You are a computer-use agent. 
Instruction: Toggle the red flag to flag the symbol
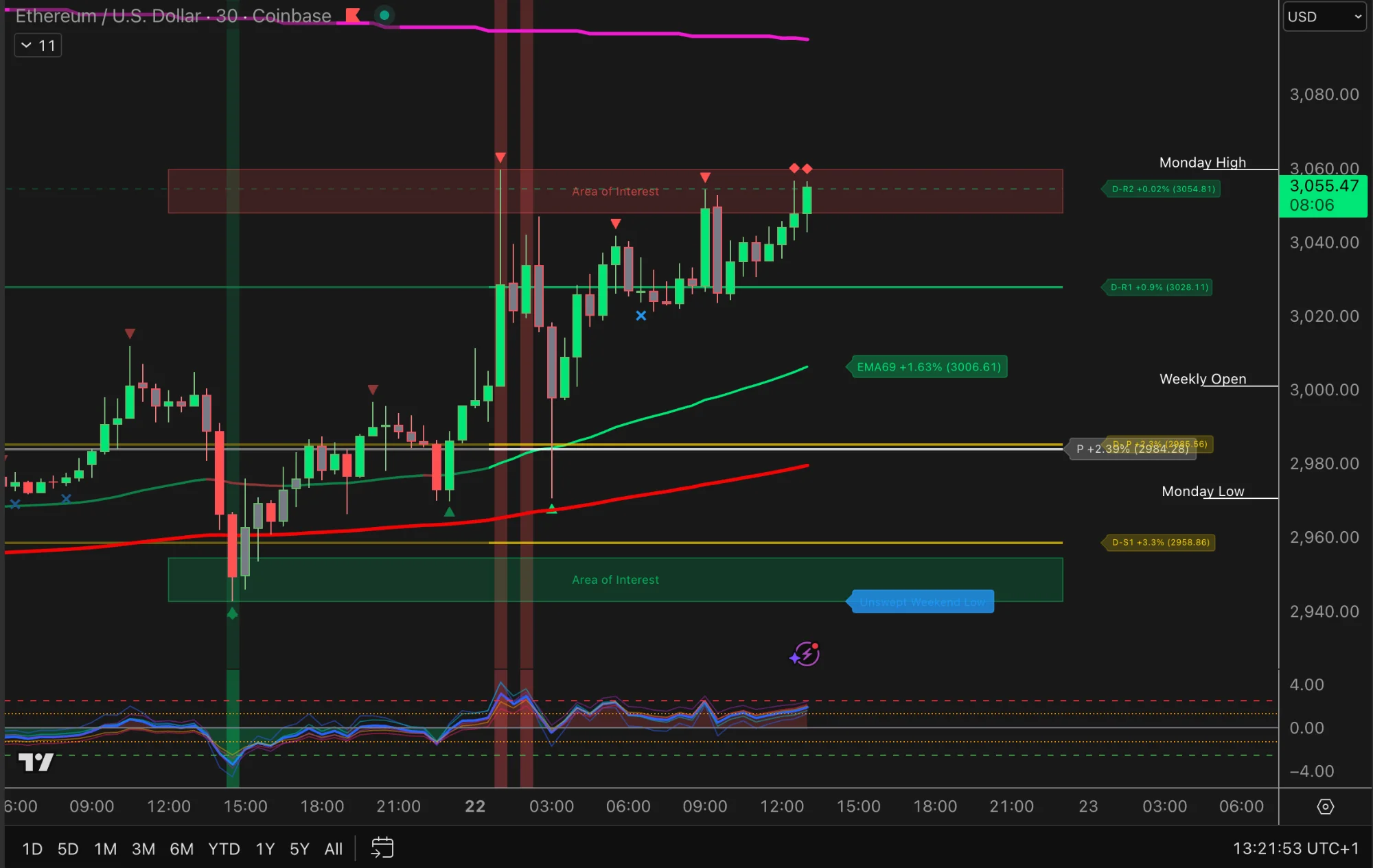point(352,16)
